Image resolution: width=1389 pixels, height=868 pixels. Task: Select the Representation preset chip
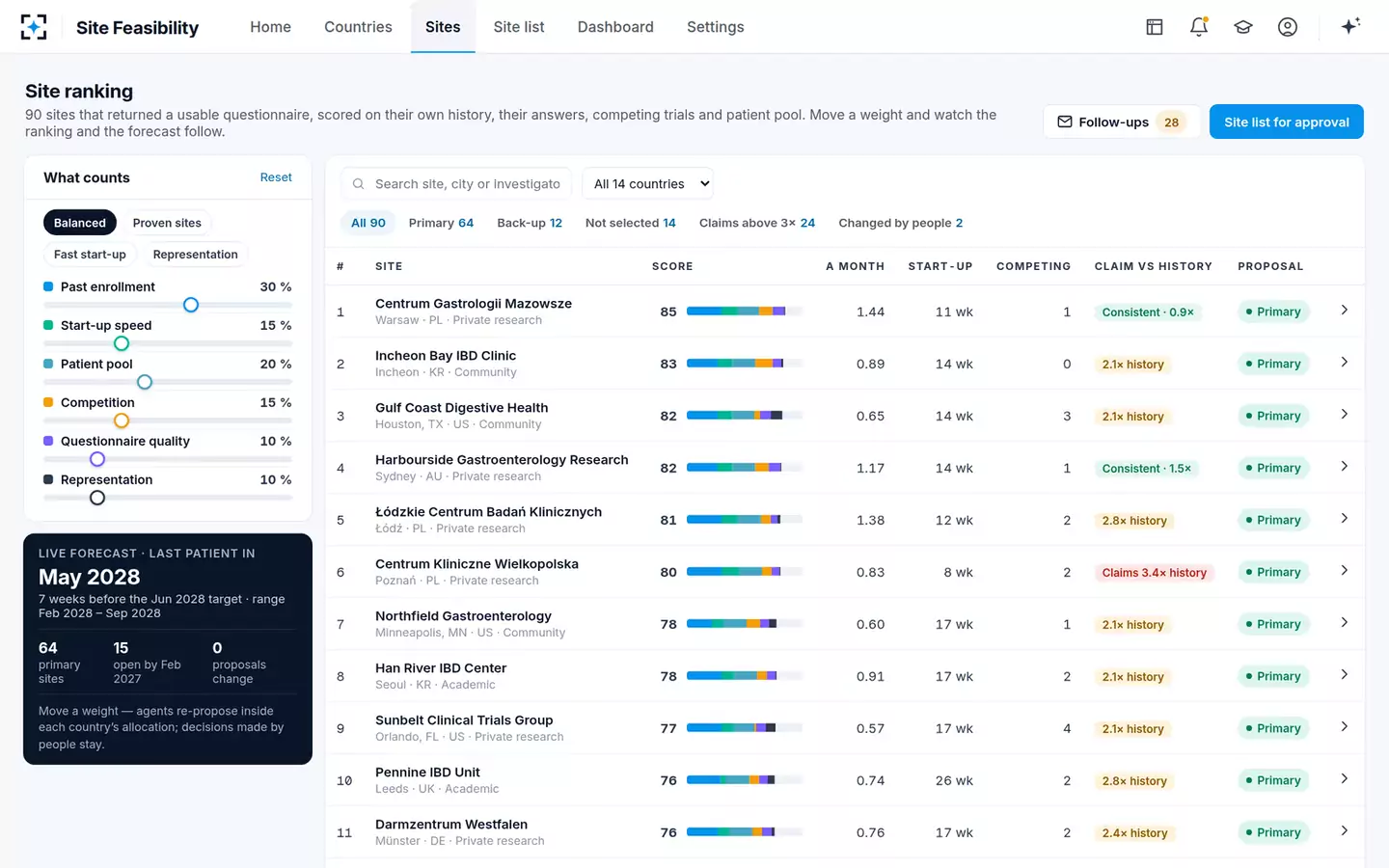(195, 255)
